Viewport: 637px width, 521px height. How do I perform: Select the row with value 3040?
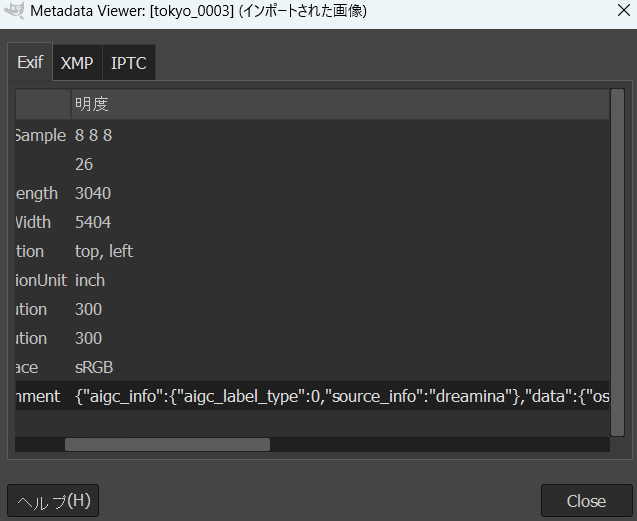click(x=312, y=193)
